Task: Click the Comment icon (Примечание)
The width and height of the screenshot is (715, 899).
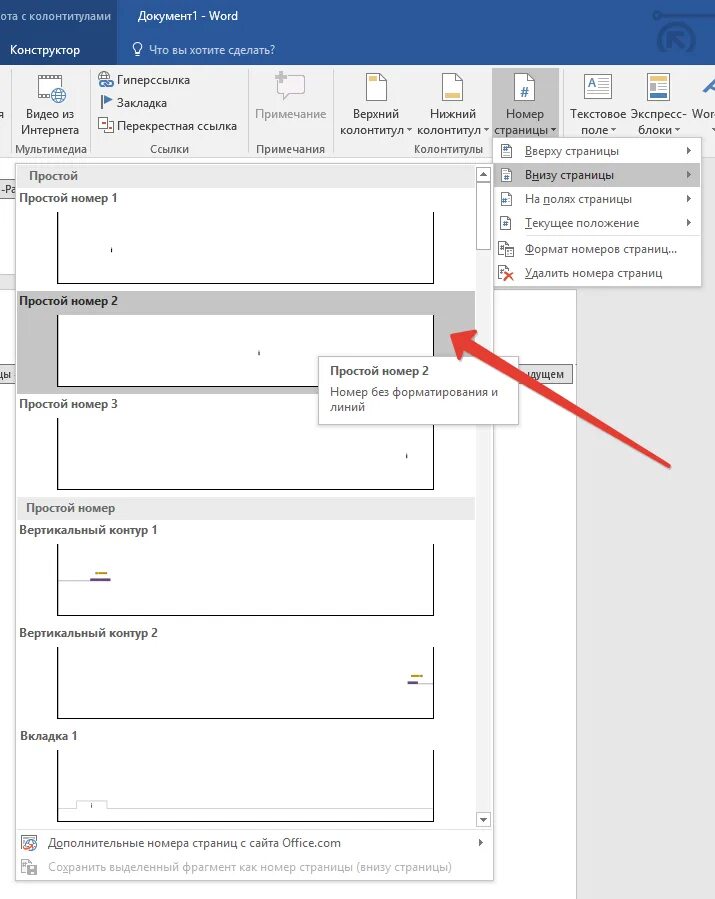Action: pyautogui.click(x=290, y=86)
